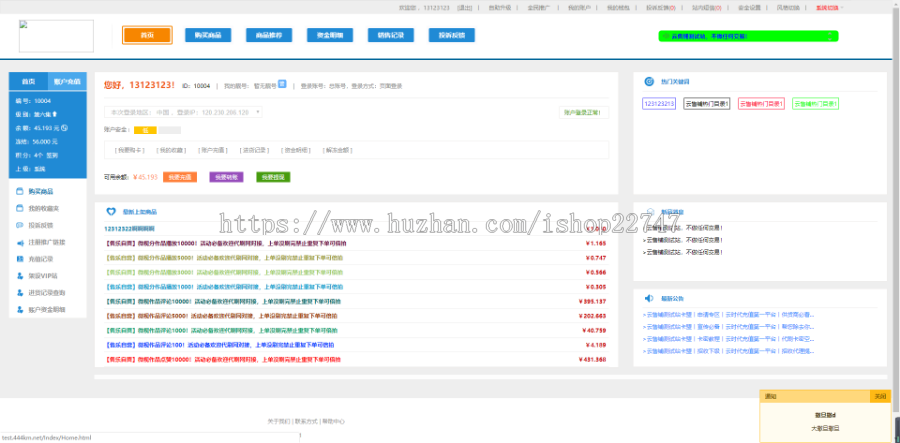Open 购买商品 in the top navigation
This screenshot has width=900, height=443.
(x=208, y=35)
